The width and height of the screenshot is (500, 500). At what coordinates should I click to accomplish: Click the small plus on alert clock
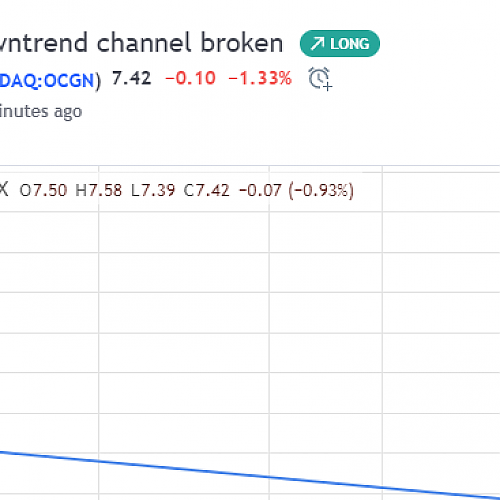click(x=328, y=87)
